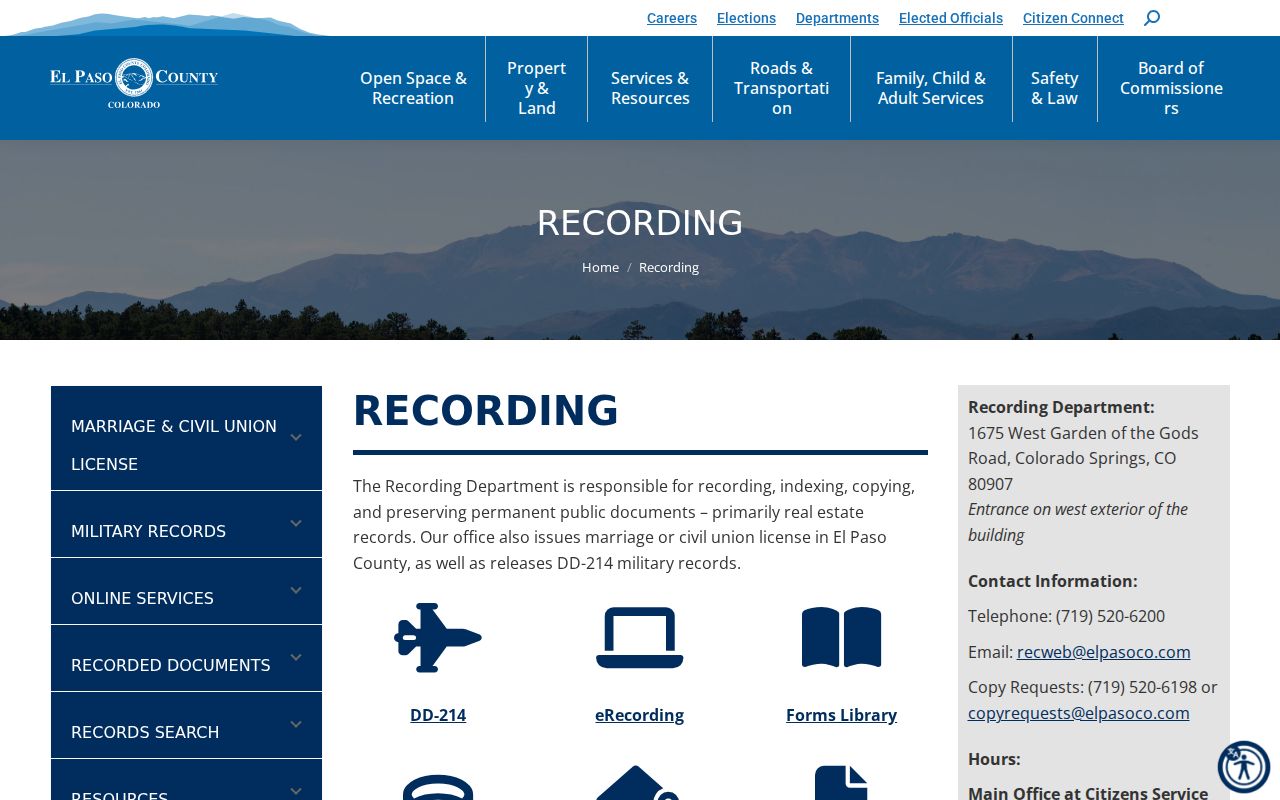Click the search magnifier icon
1280x800 pixels.
pos(1152,17)
